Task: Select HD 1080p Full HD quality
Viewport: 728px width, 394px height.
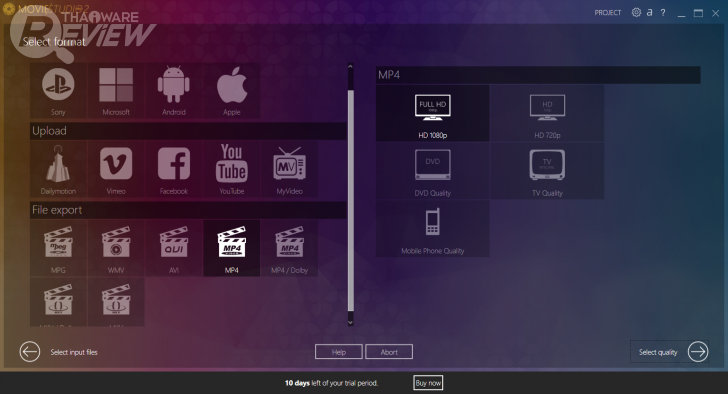Action: coord(433,113)
